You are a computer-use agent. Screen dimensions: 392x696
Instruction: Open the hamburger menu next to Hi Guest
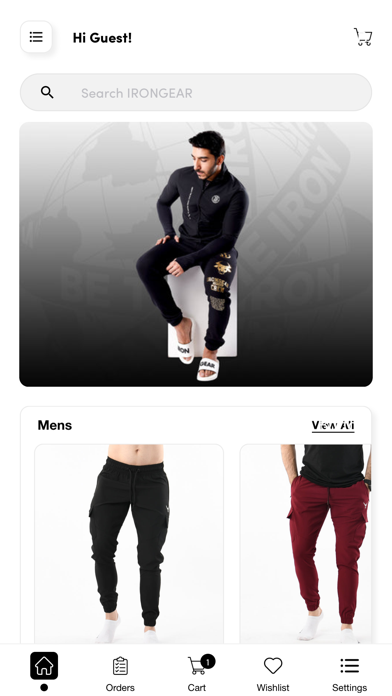click(x=36, y=37)
